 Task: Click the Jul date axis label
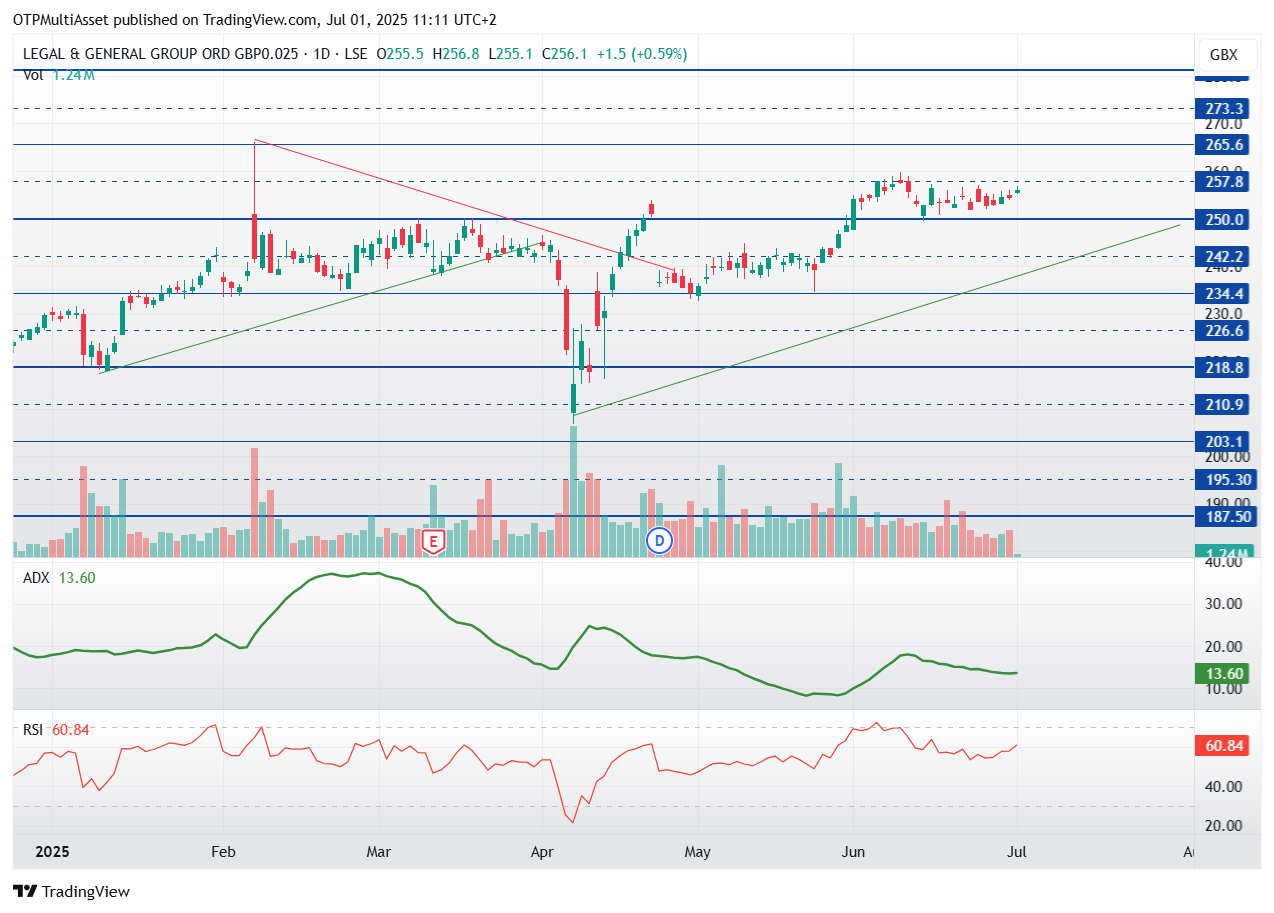1018,852
